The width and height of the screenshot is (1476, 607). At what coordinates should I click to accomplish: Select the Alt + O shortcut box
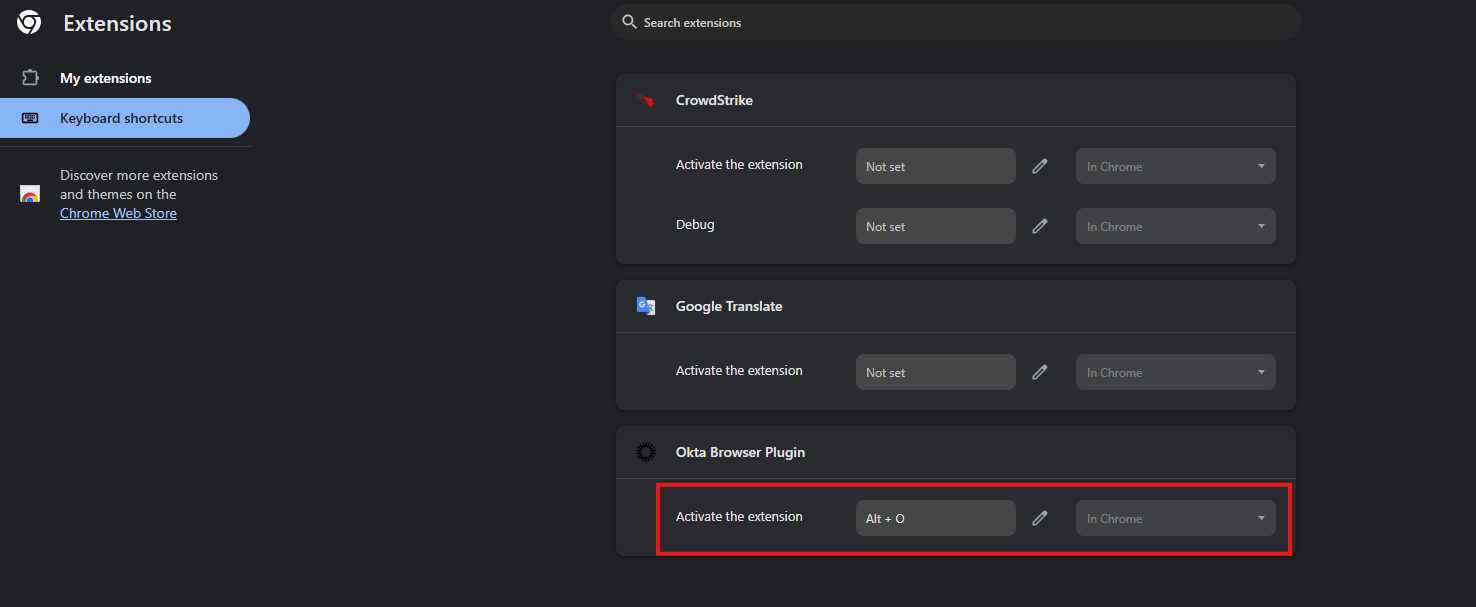coord(936,518)
